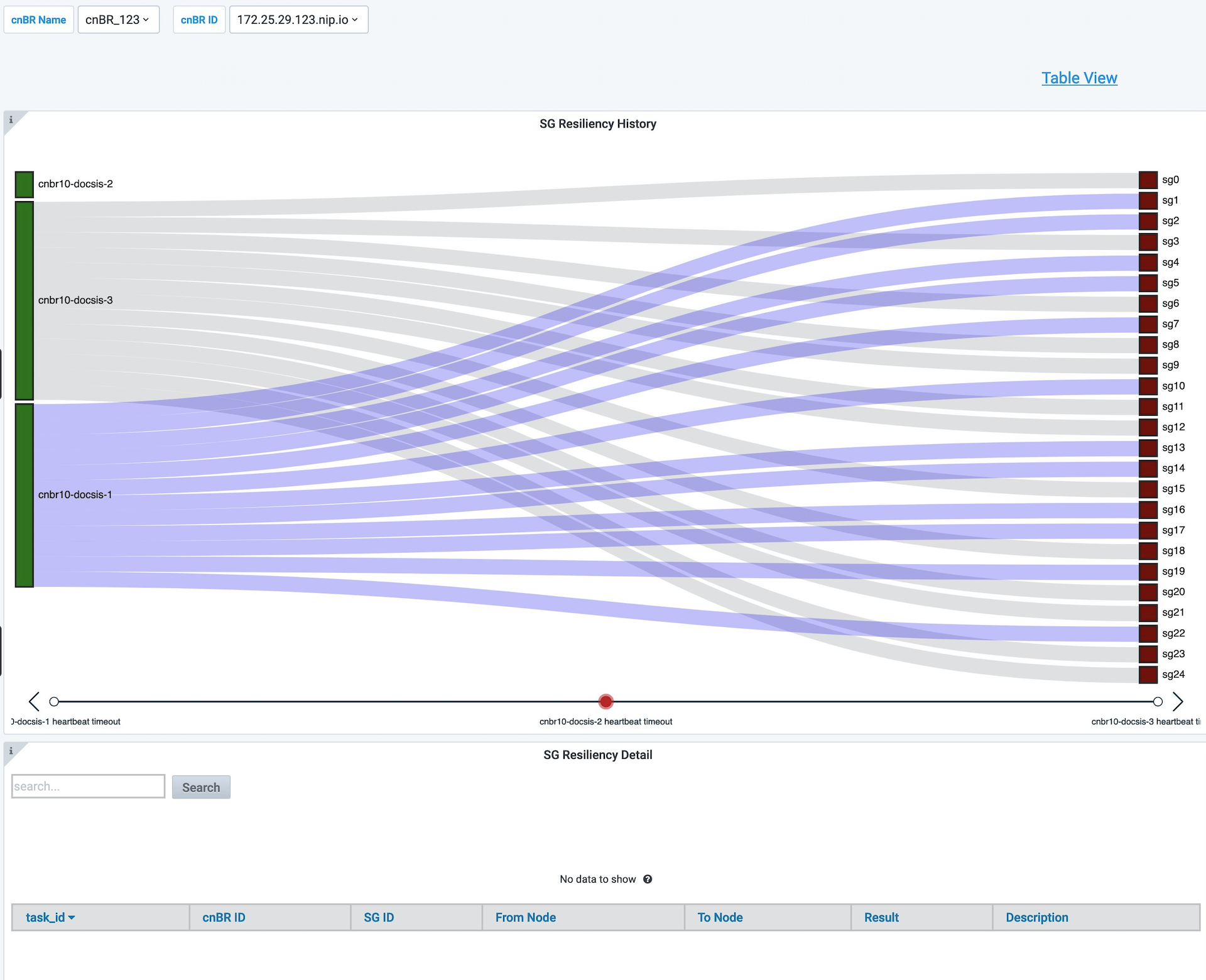Screen dimensions: 1206x980
Task: Click the Search button
Action: coord(200,787)
